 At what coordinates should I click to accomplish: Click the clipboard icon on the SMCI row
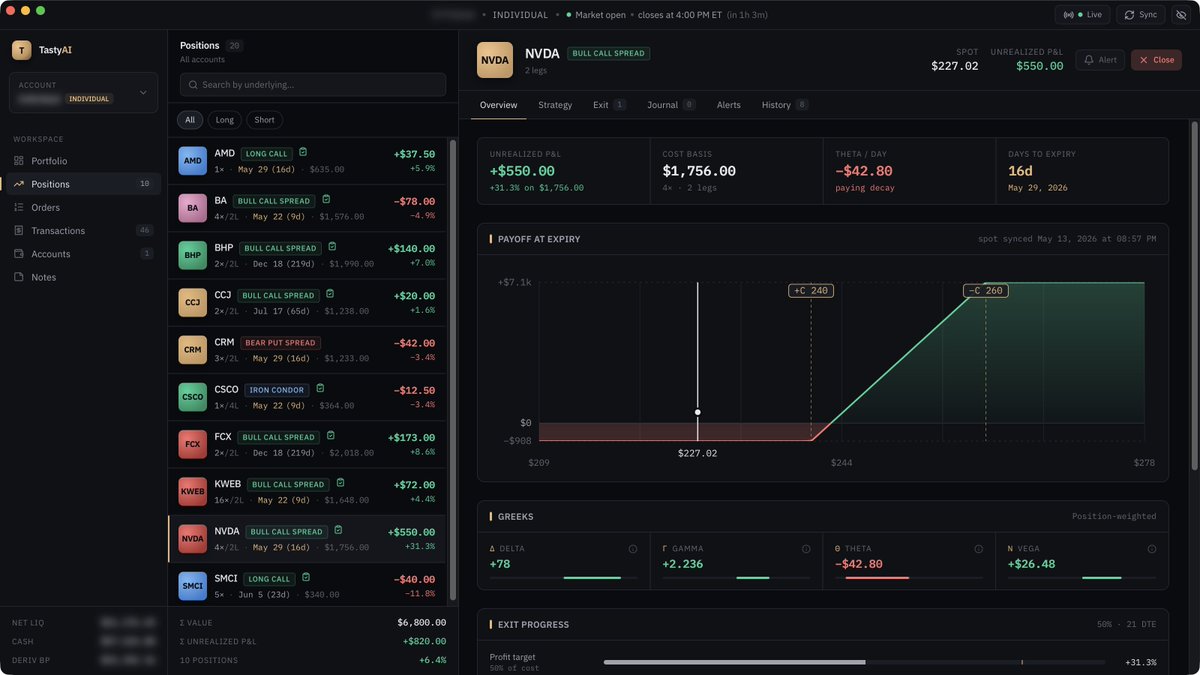point(305,578)
